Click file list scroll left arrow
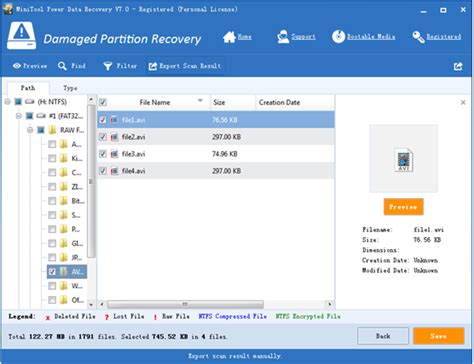 [102, 304]
